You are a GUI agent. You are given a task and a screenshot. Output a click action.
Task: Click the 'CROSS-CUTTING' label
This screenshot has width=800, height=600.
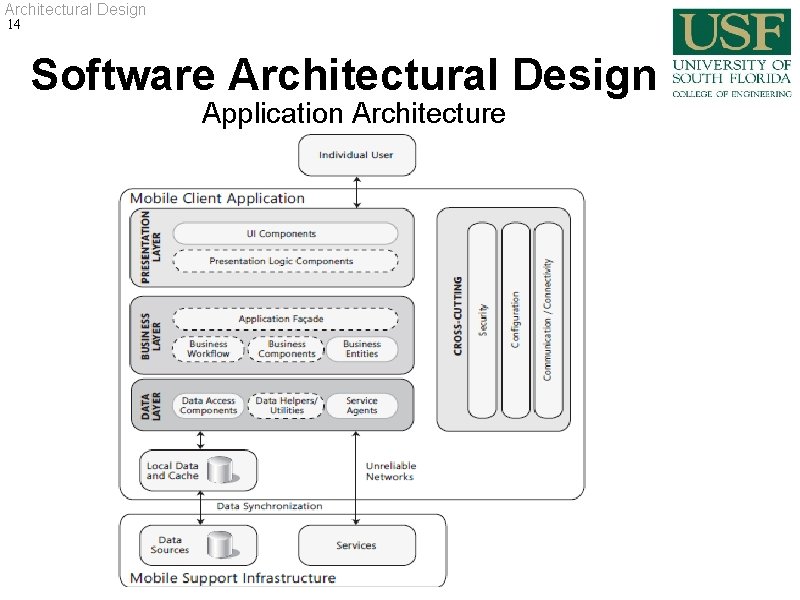click(458, 316)
